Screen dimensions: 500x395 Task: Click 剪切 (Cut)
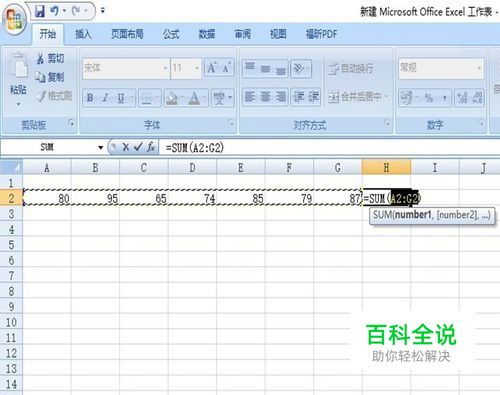click(x=51, y=58)
